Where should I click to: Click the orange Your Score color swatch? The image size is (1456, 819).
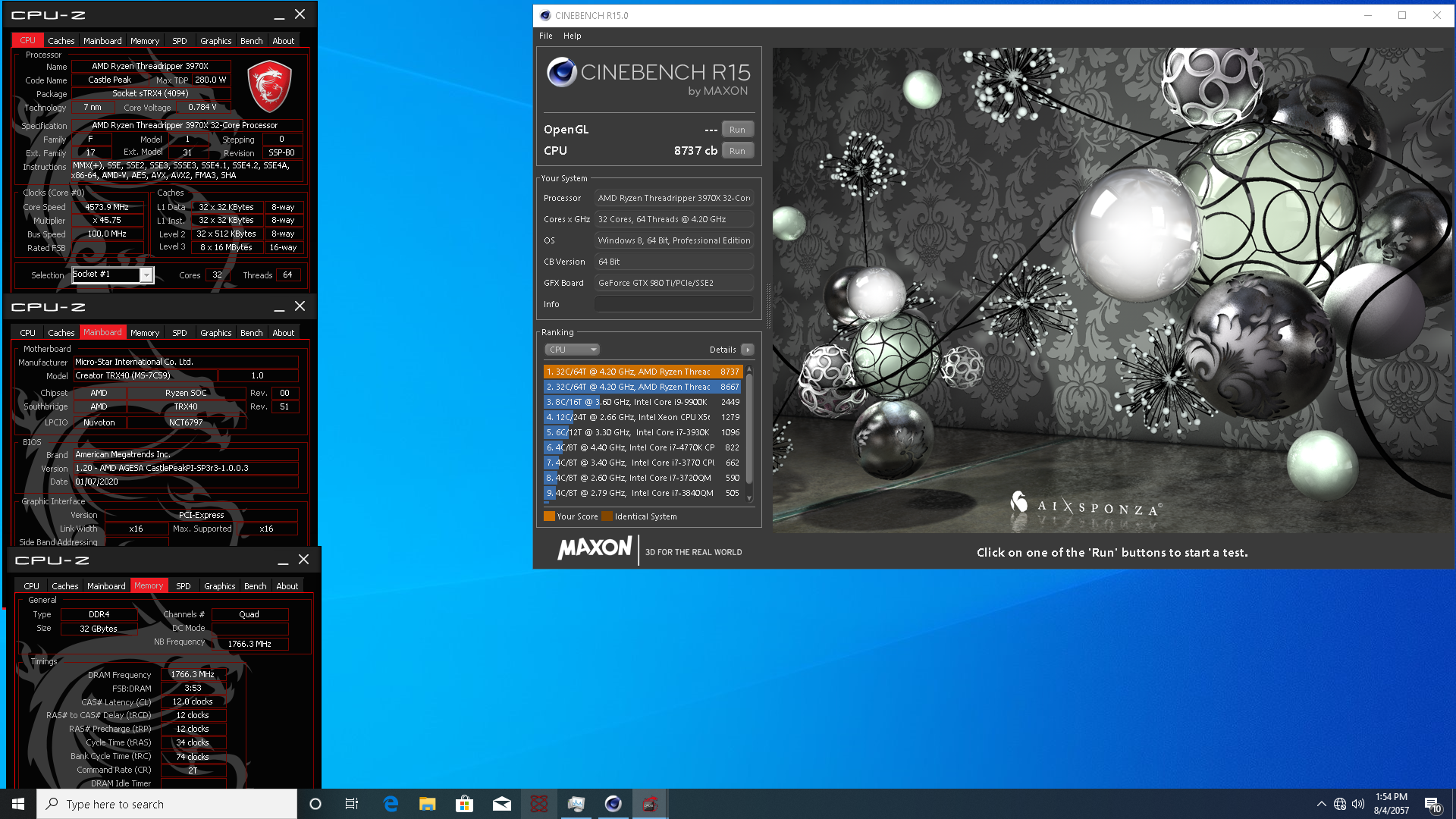(x=549, y=516)
